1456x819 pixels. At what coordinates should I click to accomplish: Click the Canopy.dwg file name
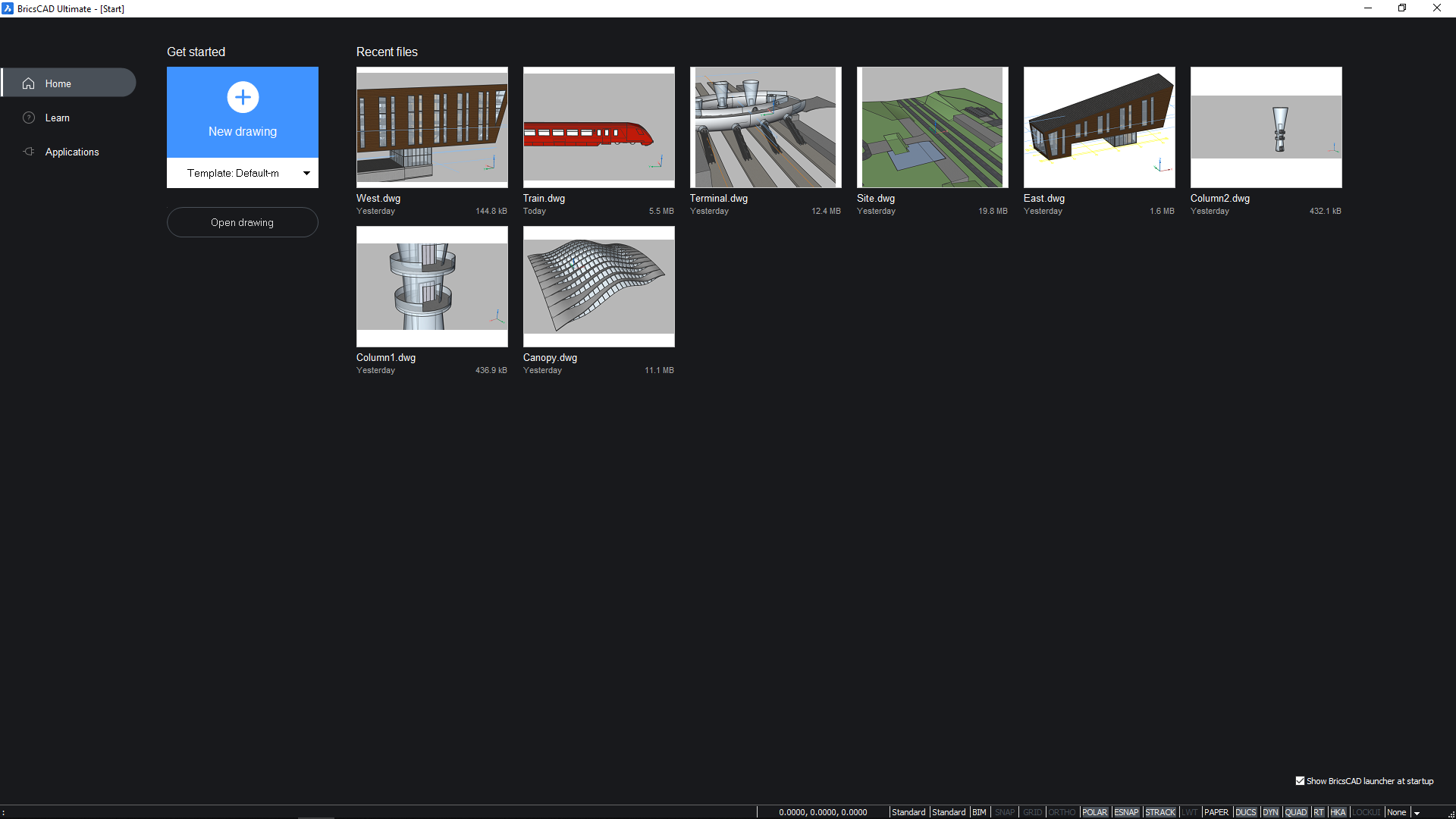coord(550,357)
